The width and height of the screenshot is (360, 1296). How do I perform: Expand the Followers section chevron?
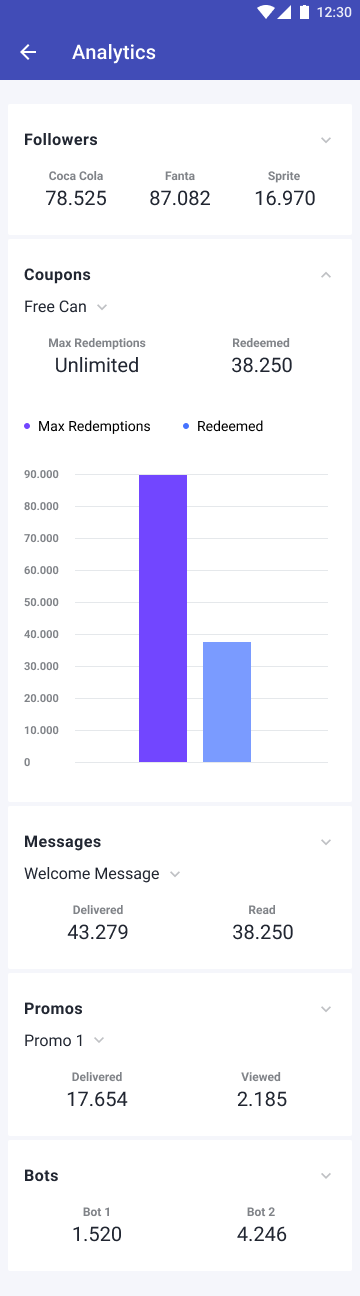tap(326, 140)
